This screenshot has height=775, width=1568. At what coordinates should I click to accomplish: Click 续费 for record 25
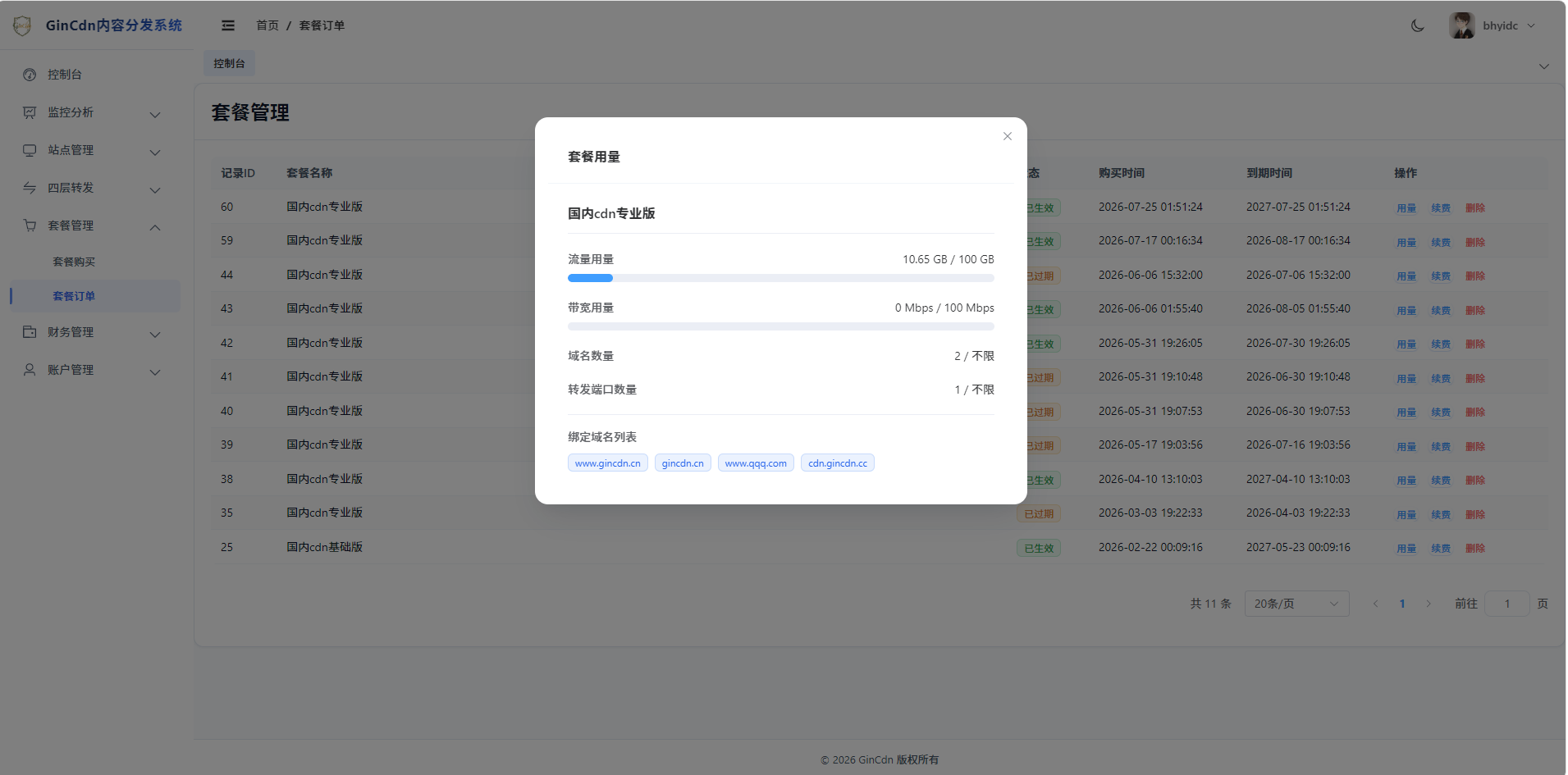tap(1441, 549)
